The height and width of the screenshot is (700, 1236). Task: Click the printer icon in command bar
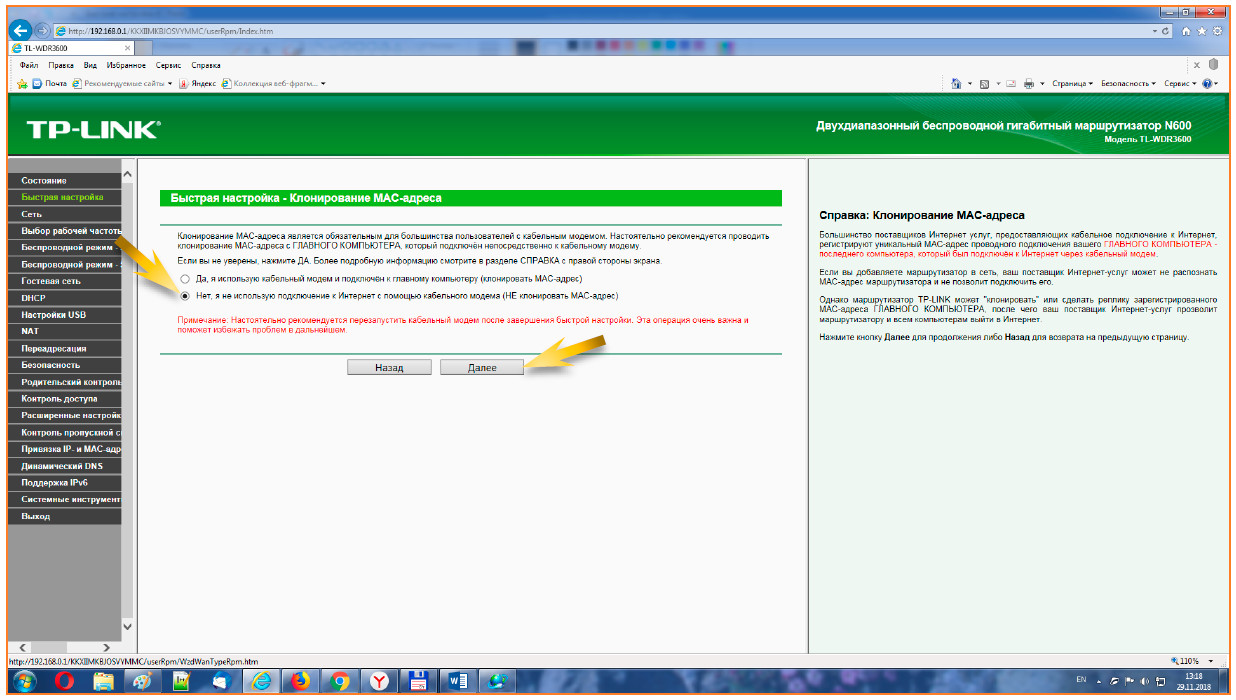1028,83
